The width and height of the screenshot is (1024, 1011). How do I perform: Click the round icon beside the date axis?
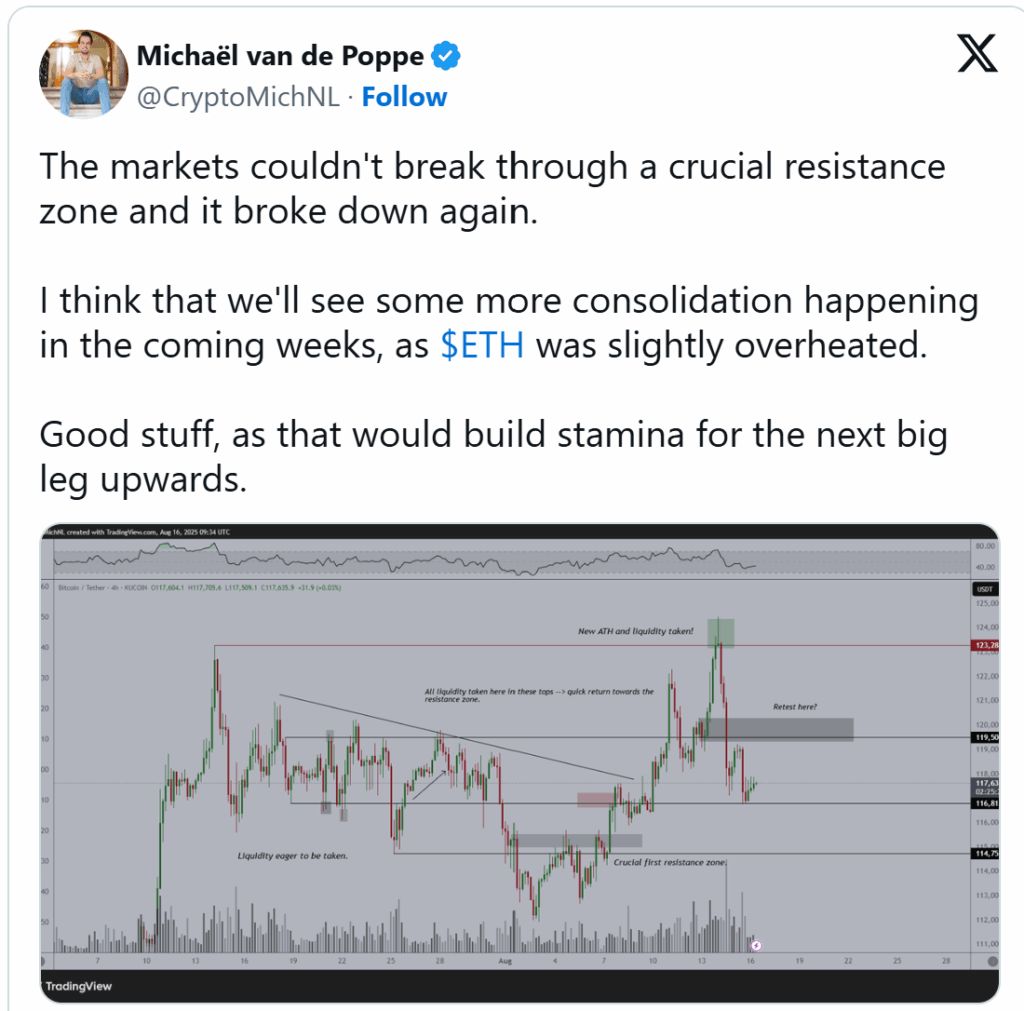coord(993,961)
